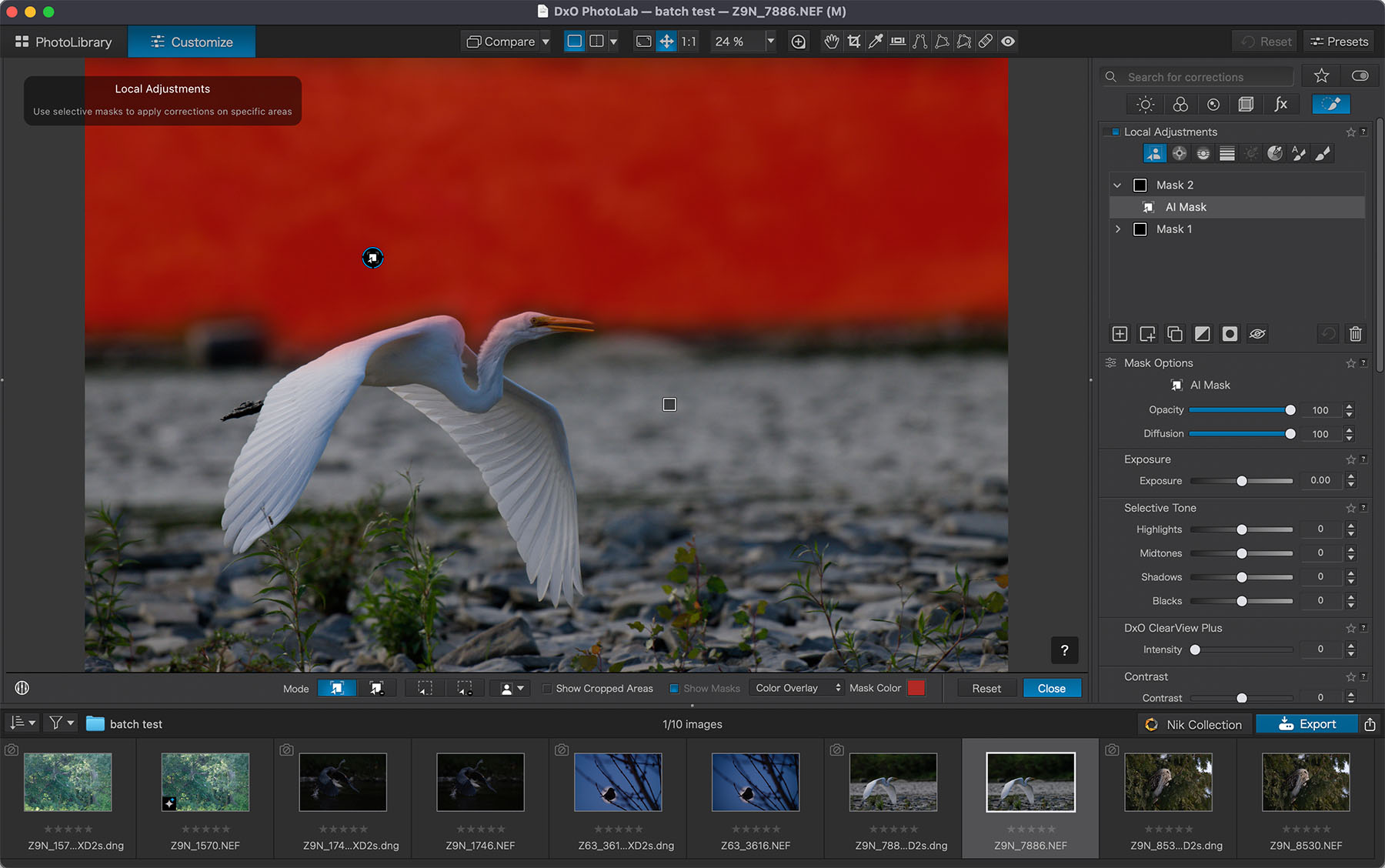Collapse the Mask 2 group
This screenshot has width=1385, height=868.
point(1117,185)
